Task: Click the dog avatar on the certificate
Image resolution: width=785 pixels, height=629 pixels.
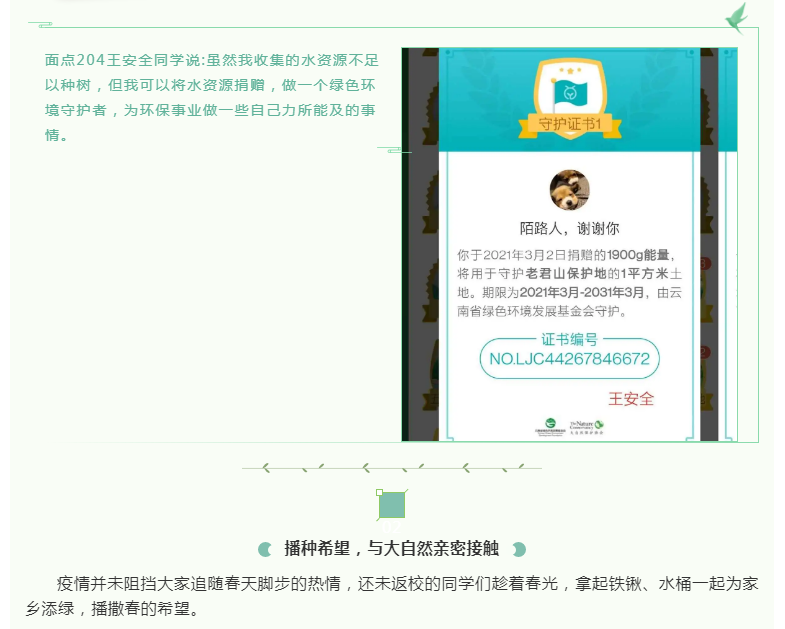Action: coord(569,190)
